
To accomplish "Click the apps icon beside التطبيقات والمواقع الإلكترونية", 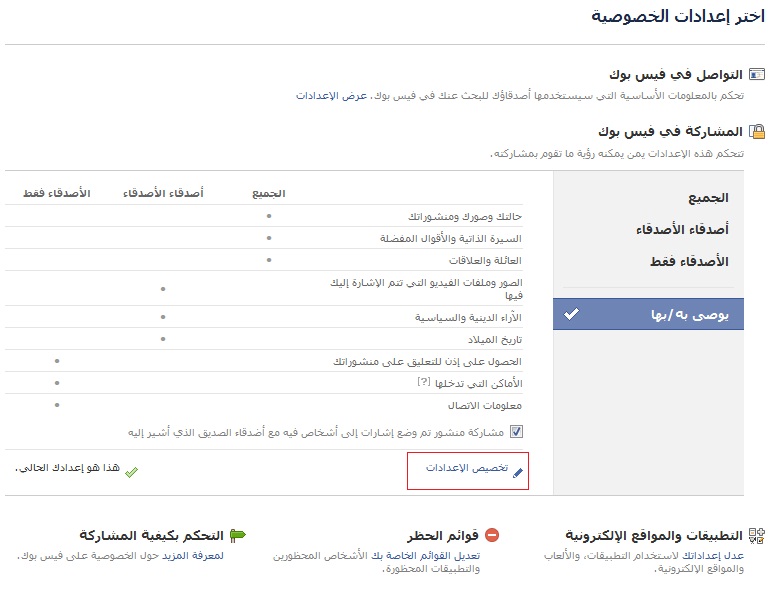I will [x=757, y=535].
